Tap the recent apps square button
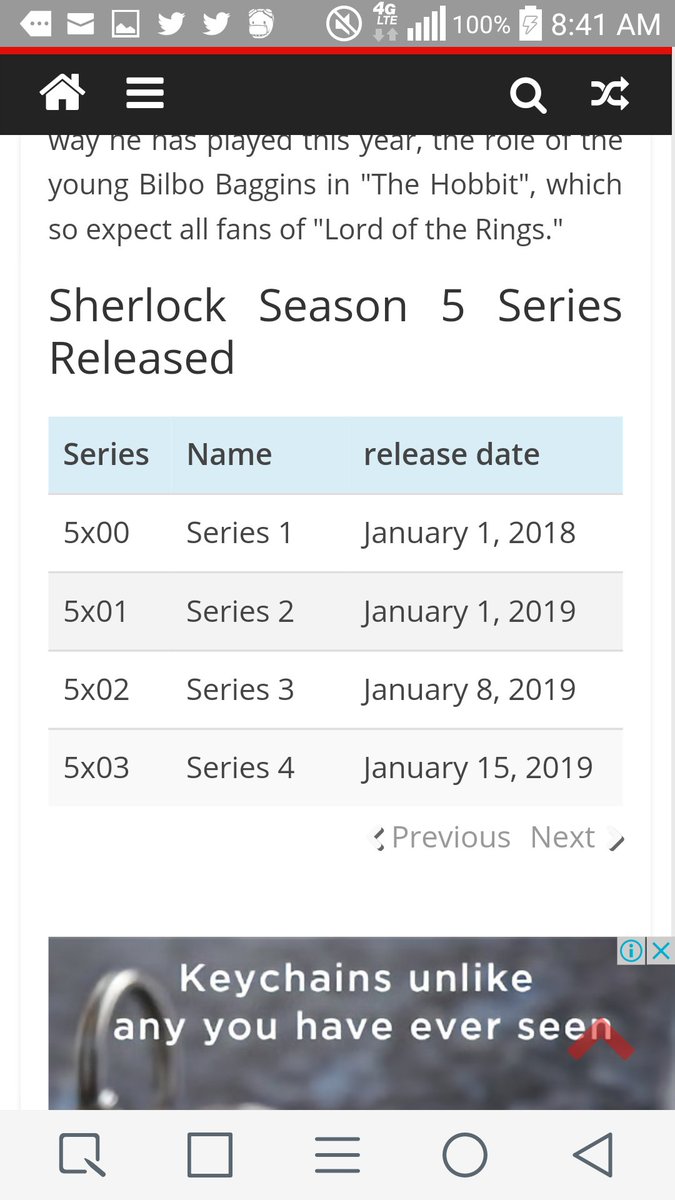This screenshot has height=1200, width=675. [210, 1155]
